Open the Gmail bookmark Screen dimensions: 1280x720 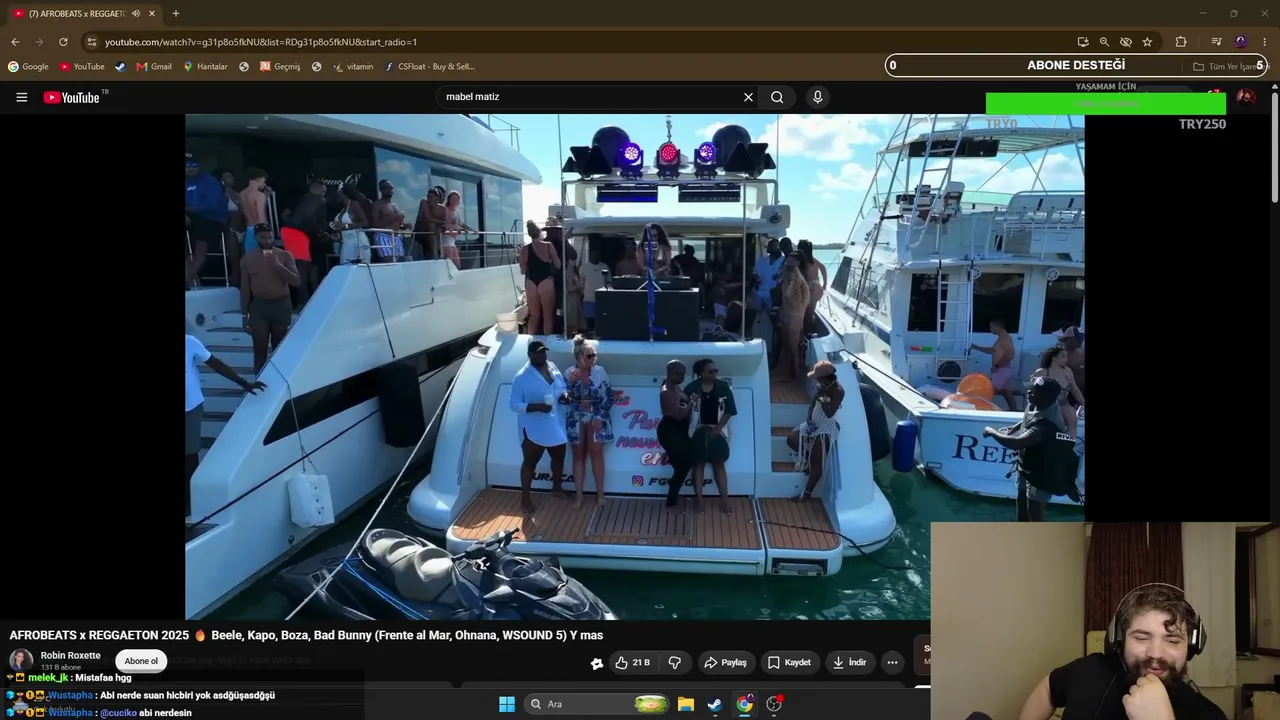pos(154,67)
